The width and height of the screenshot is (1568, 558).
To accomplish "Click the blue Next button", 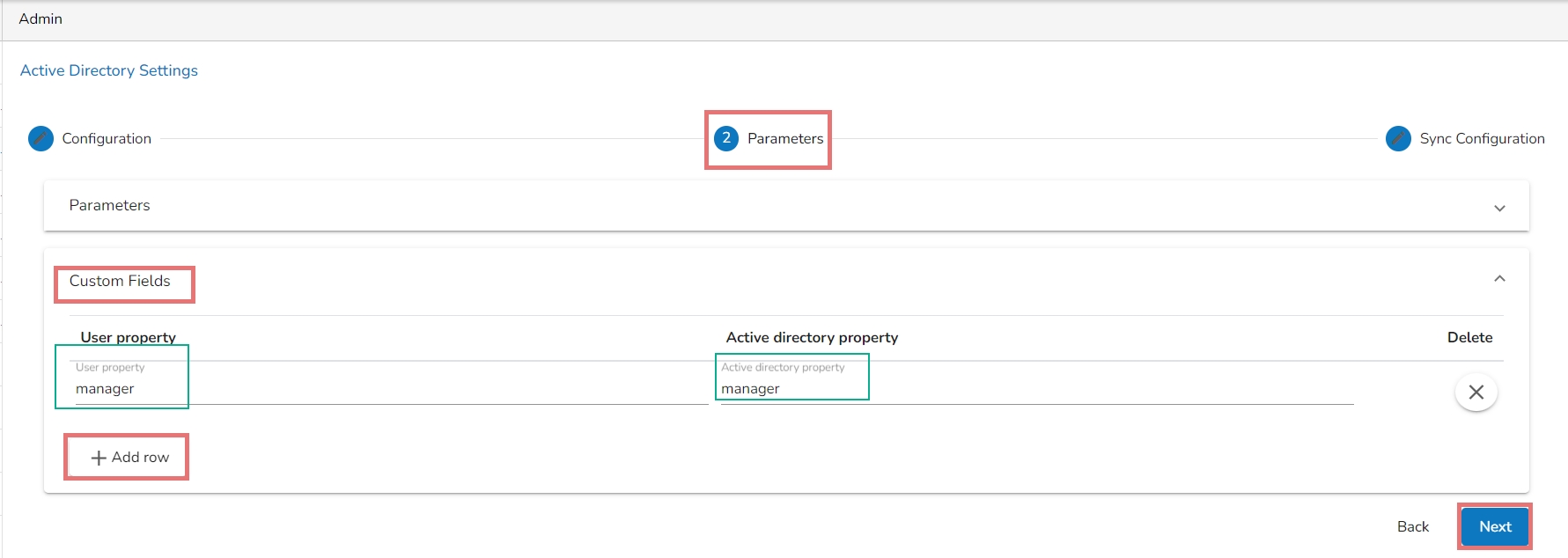I will click(x=1495, y=526).
